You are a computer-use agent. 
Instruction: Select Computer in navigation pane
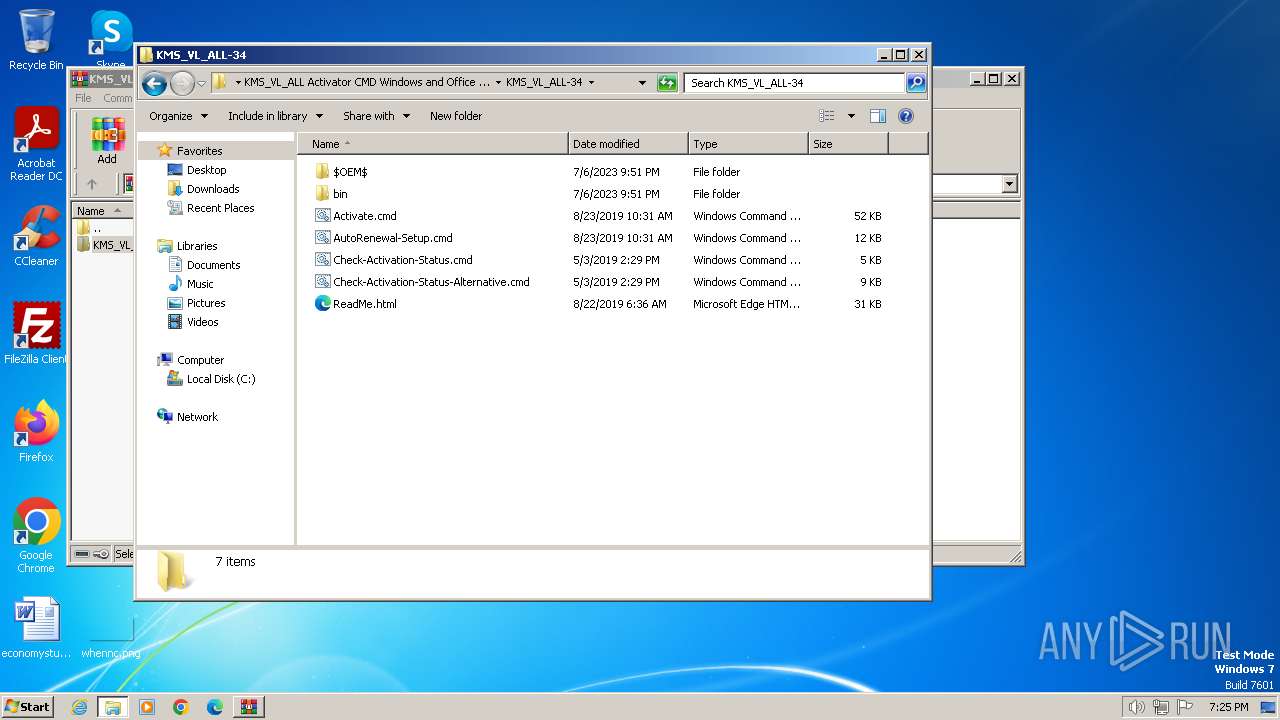[200, 360]
